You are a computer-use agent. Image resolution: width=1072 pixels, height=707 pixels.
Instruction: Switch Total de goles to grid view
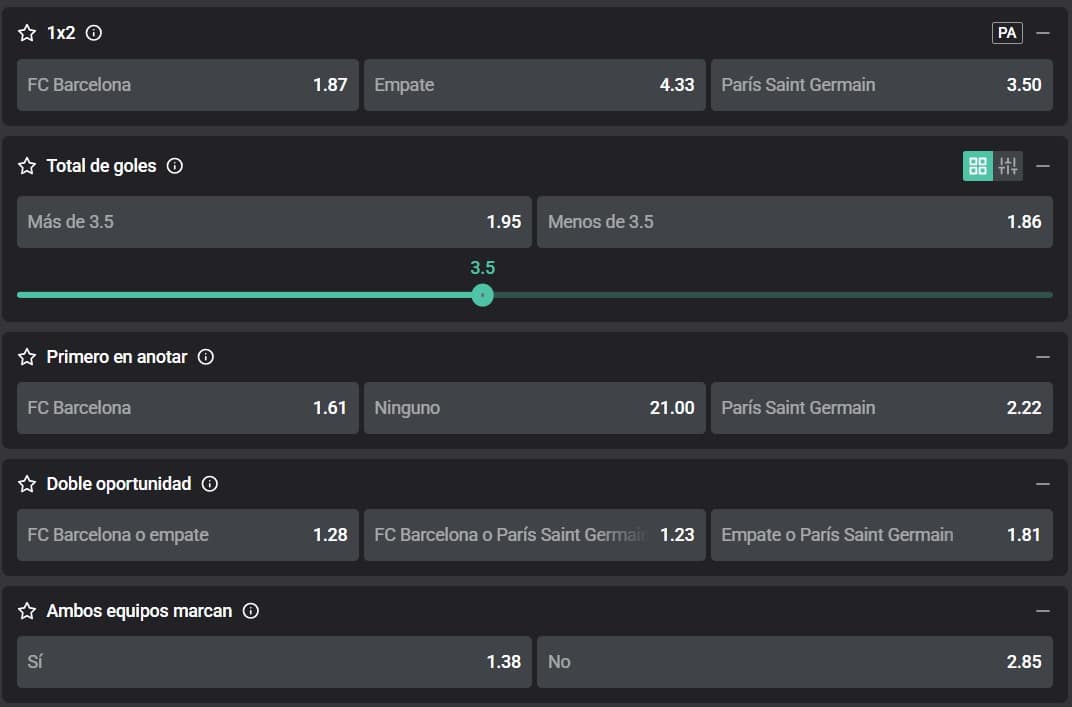pos(978,166)
